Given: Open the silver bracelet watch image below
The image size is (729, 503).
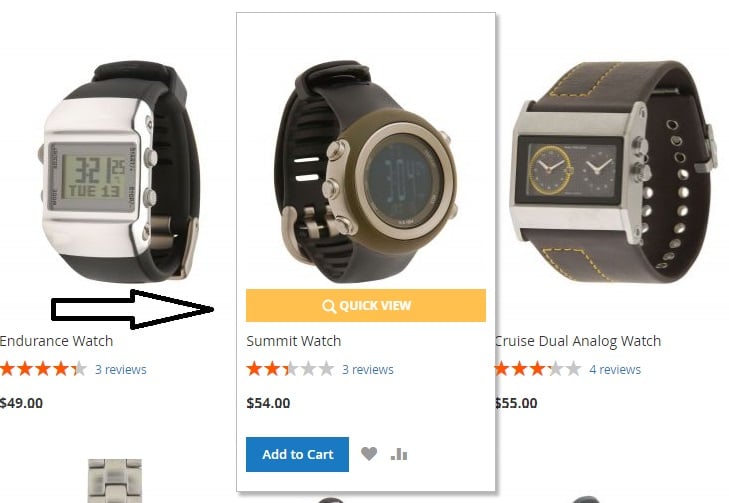Looking at the screenshot, I should point(115,481).
